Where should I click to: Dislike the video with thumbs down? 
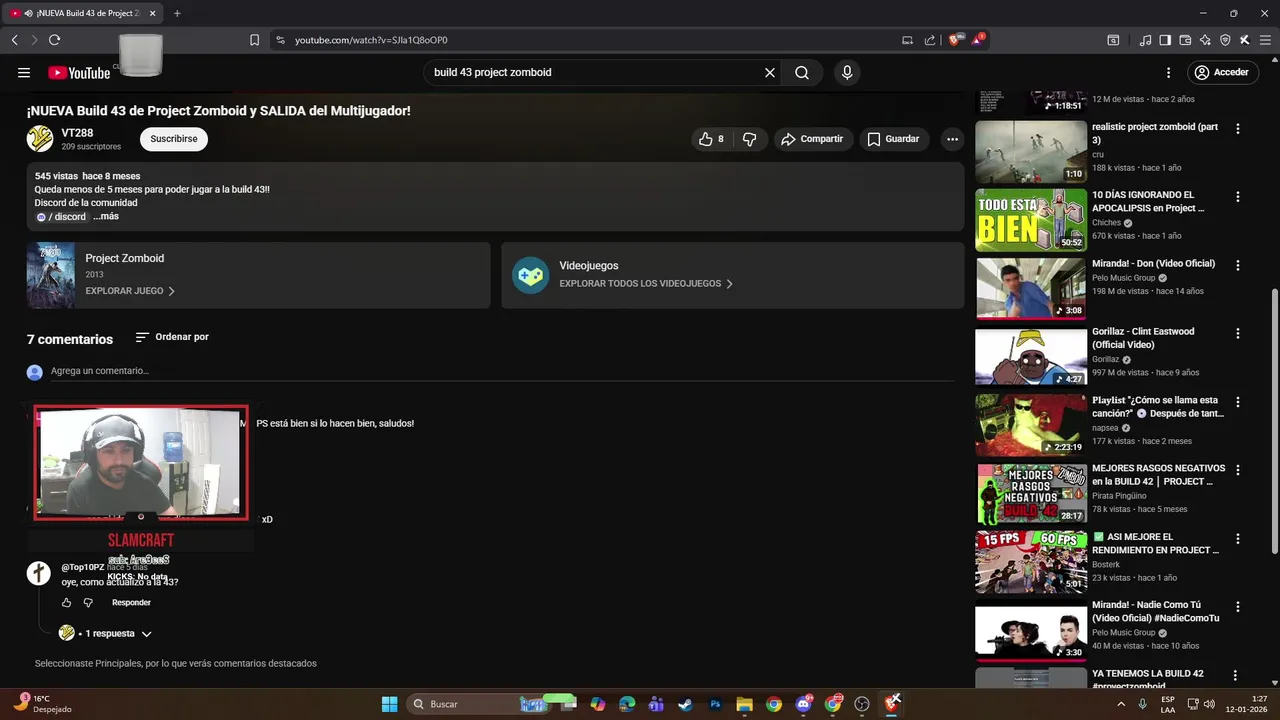pos(750,139)
